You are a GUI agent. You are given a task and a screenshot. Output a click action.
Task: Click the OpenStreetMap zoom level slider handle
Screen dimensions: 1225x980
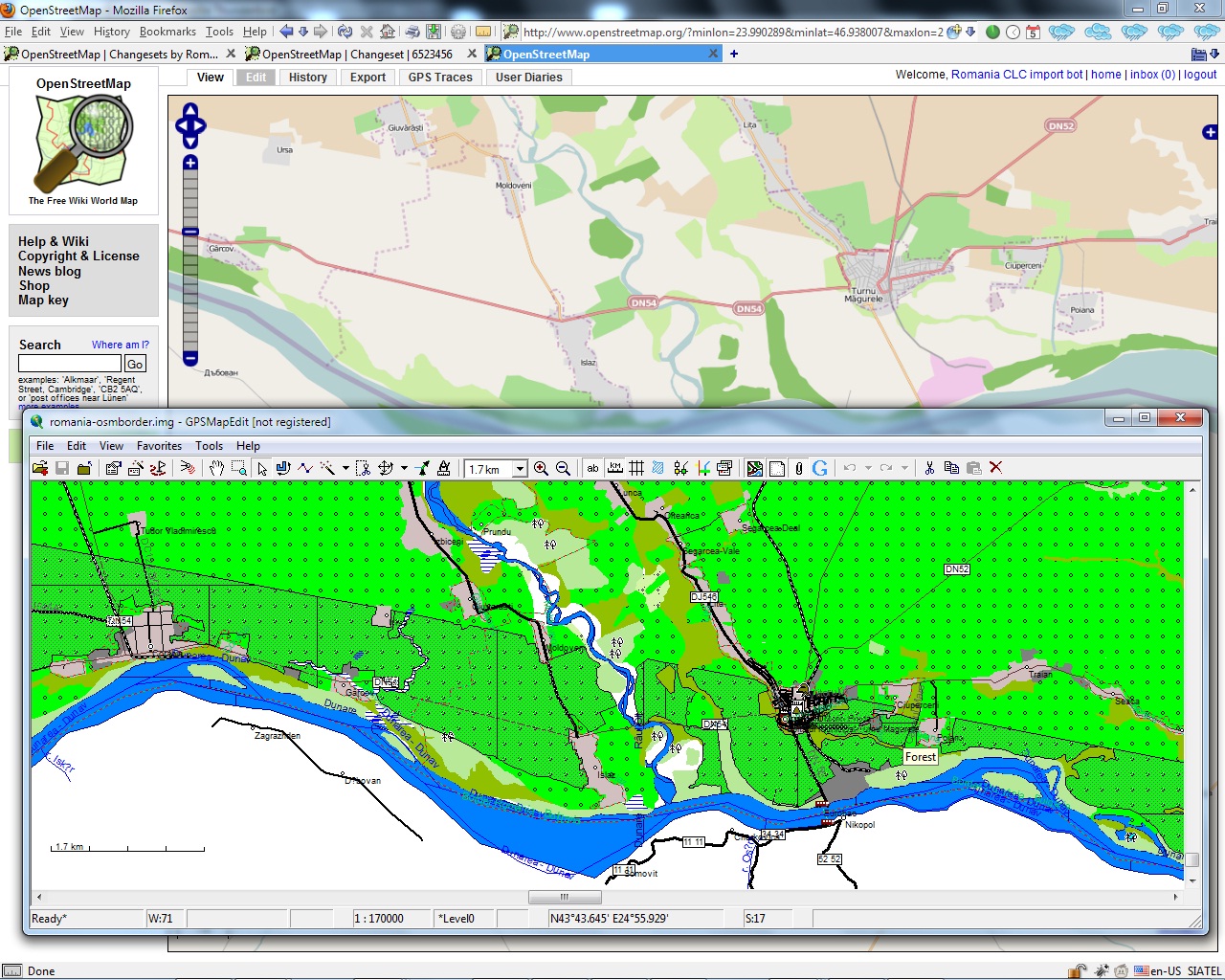[x=190, y=232]
